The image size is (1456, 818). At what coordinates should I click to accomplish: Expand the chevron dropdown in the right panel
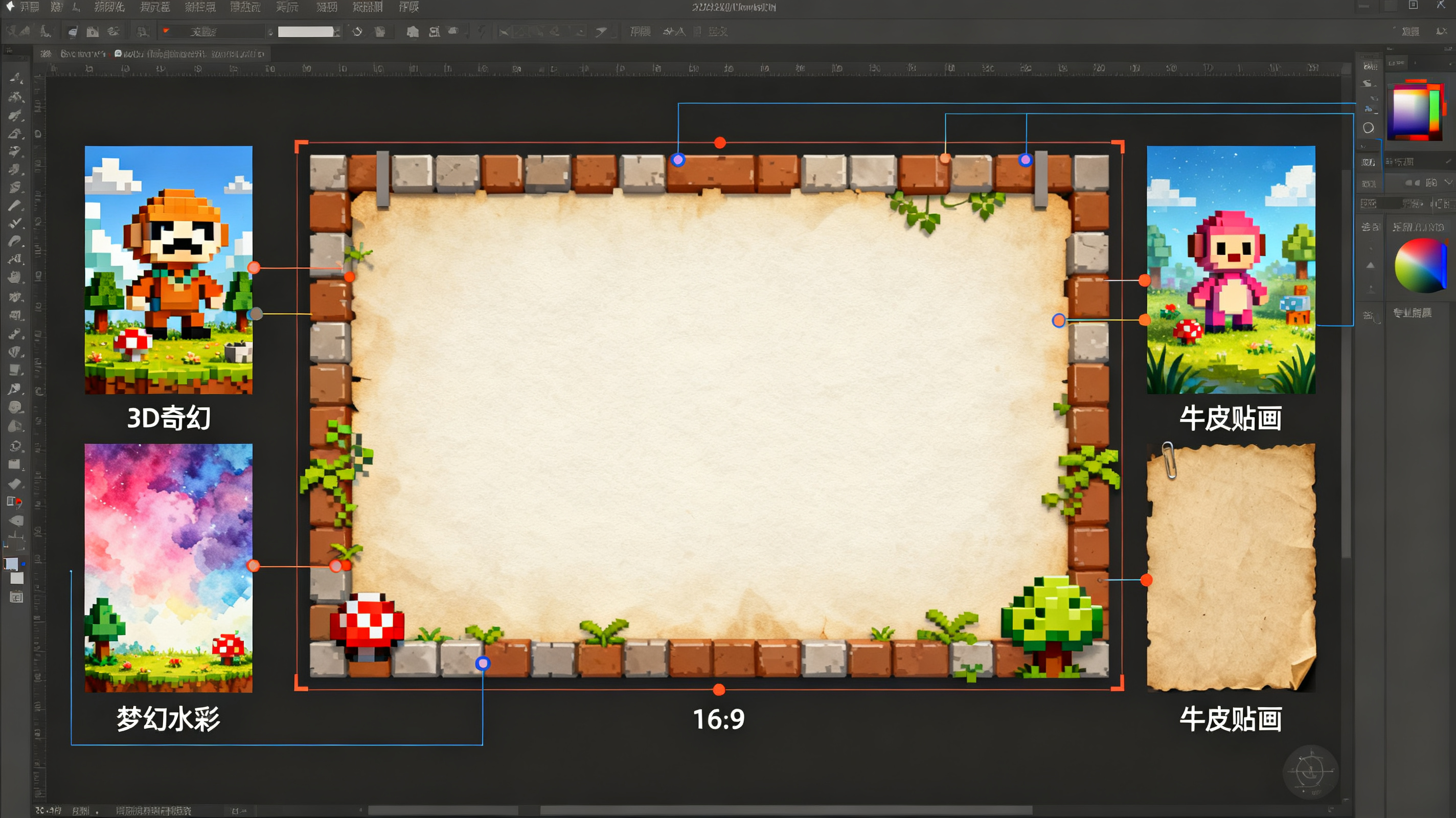pyautogui.click(x=1448, y=182)
